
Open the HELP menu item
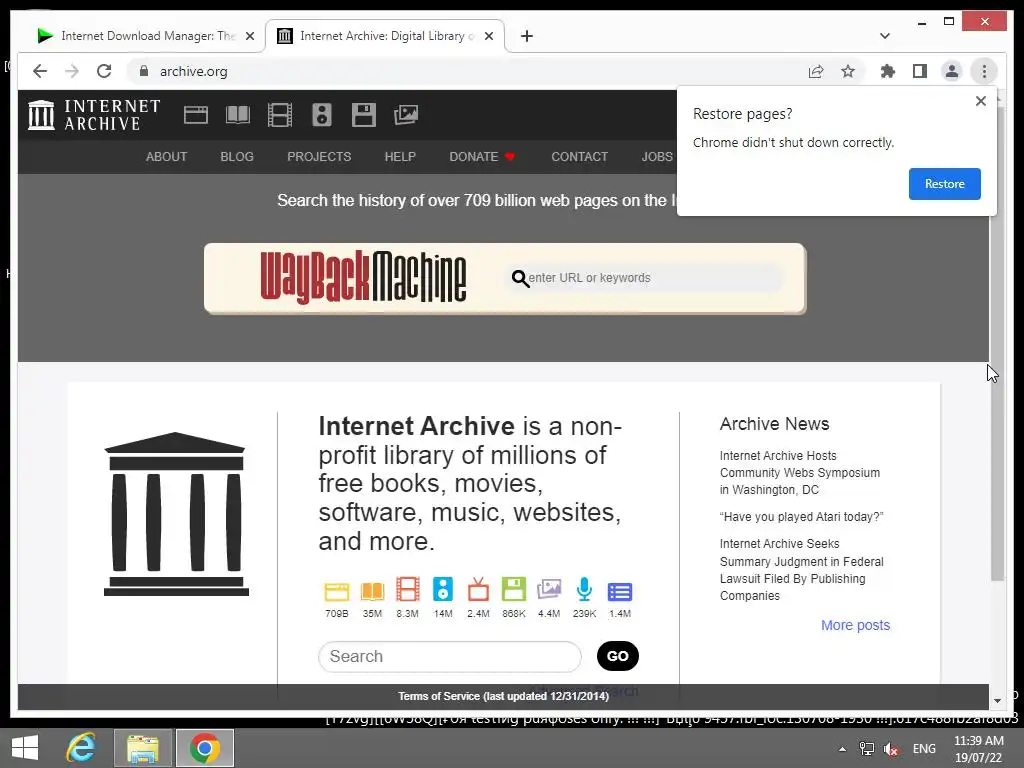click(400, 157)
